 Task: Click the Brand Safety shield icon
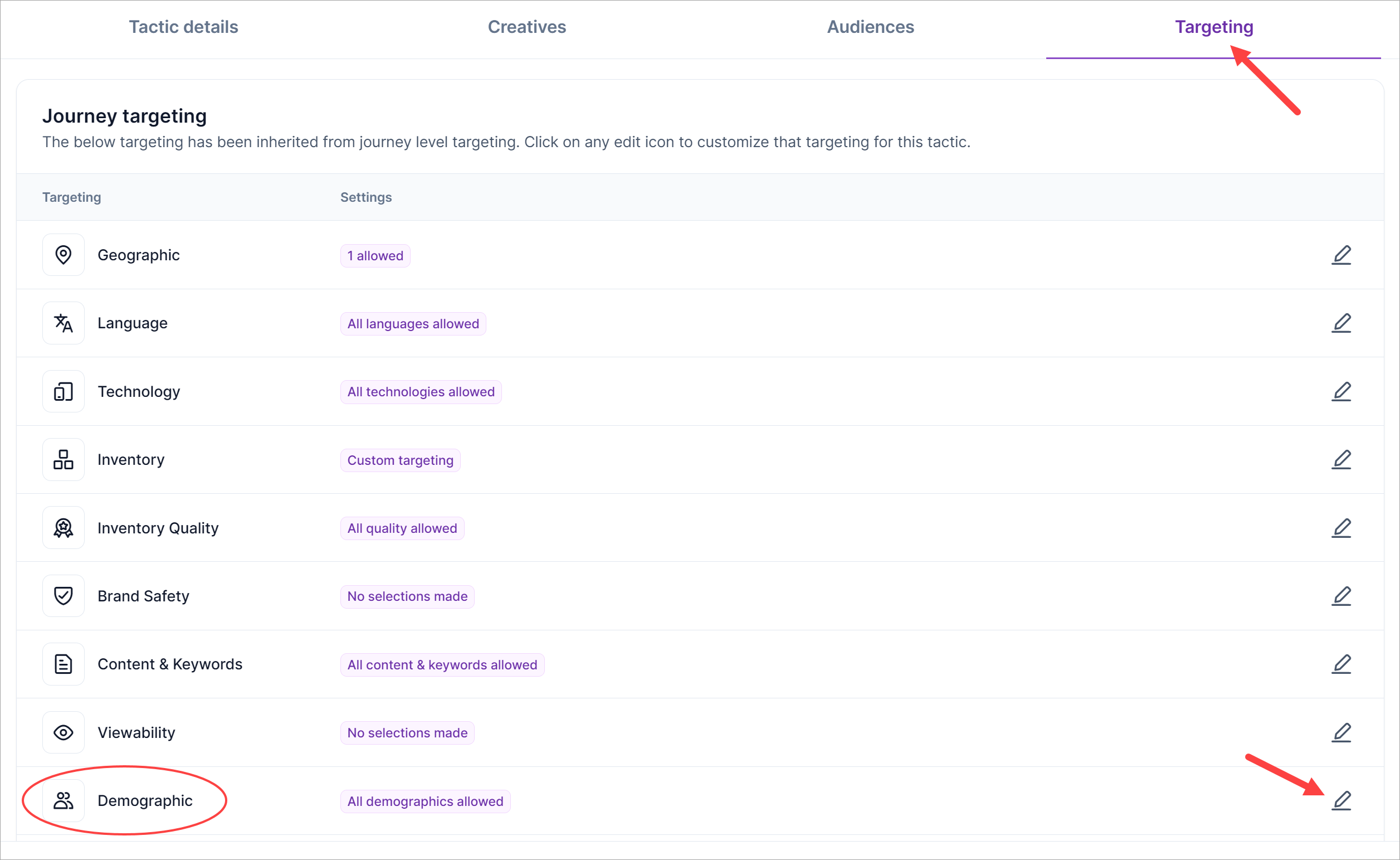tap(63, 595)
